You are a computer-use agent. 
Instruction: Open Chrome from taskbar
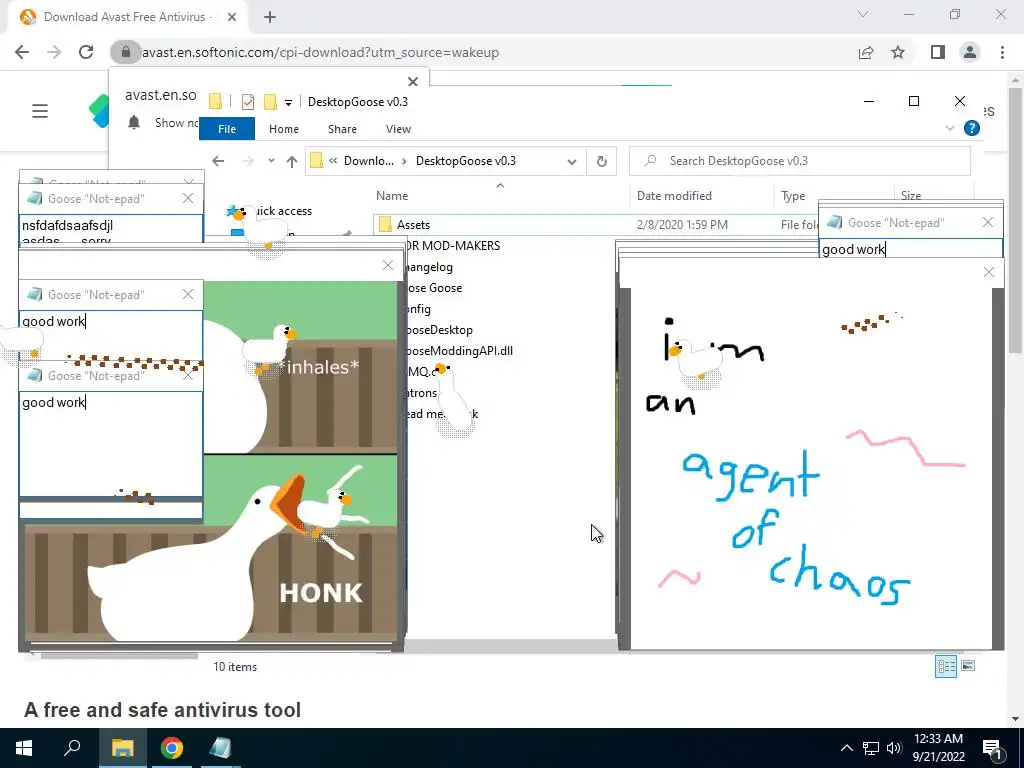pyautogui.click(x=171, y=748)
